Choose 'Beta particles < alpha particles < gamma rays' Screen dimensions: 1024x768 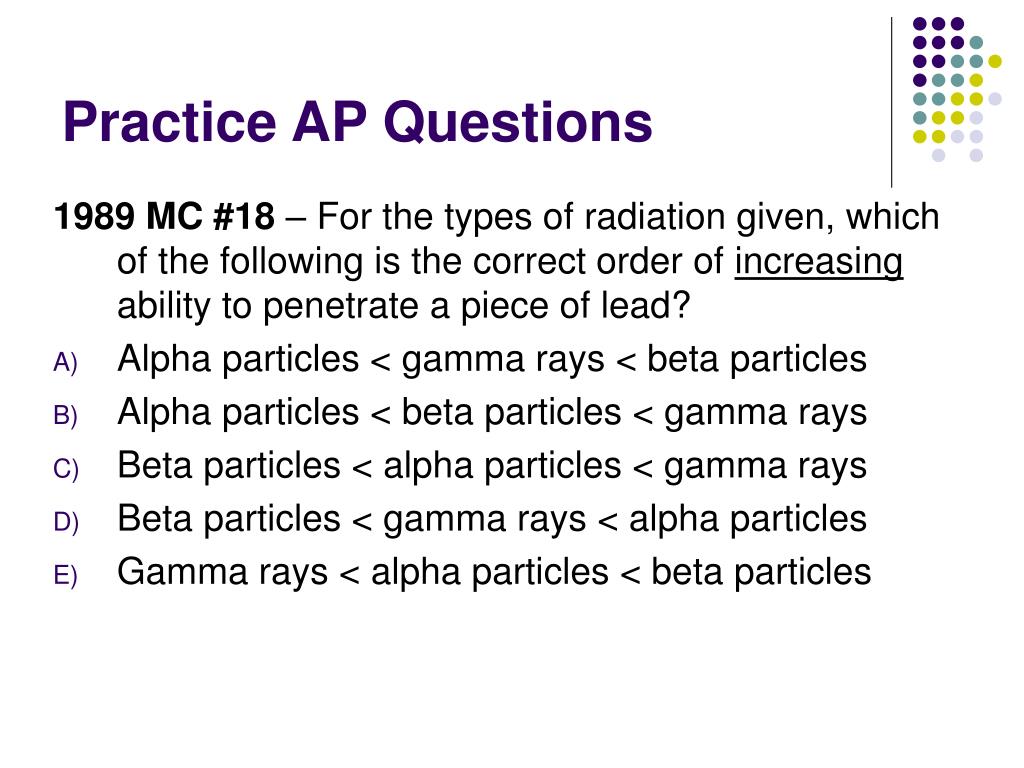click(x=492, y=467)
